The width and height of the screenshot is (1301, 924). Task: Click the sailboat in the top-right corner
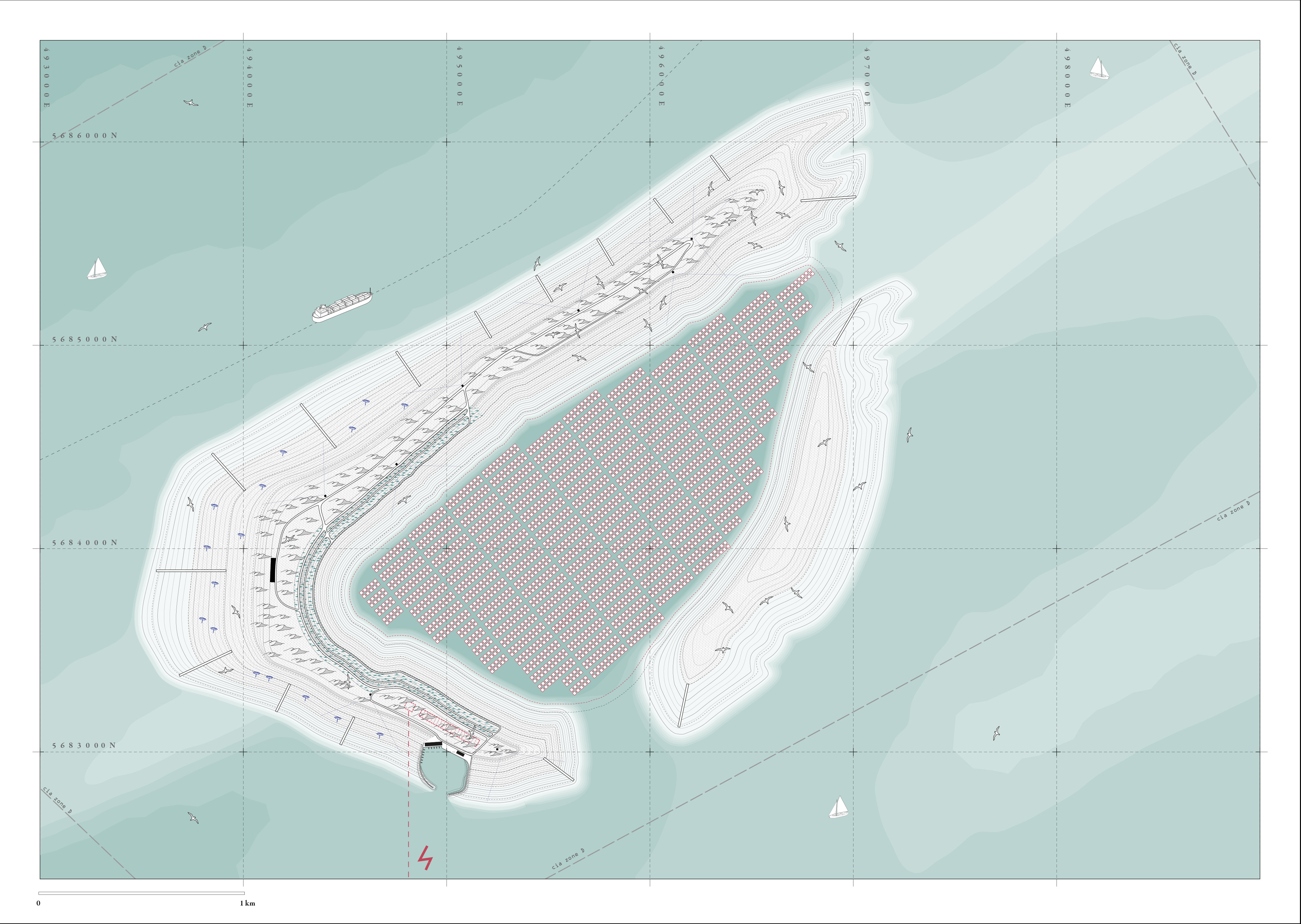(x=1099, y=68)
